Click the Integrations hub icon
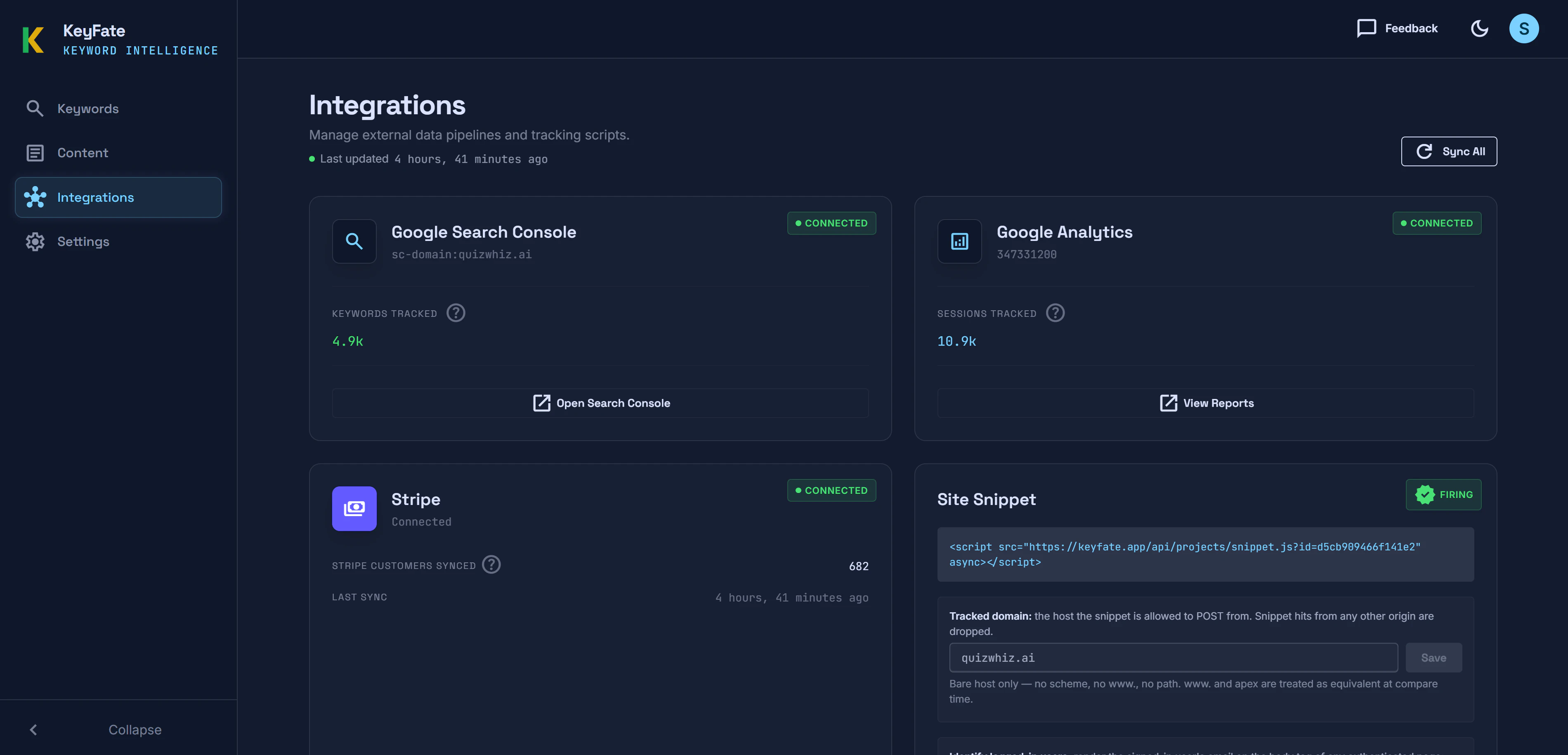The image size is (1568, 755). 35,197
